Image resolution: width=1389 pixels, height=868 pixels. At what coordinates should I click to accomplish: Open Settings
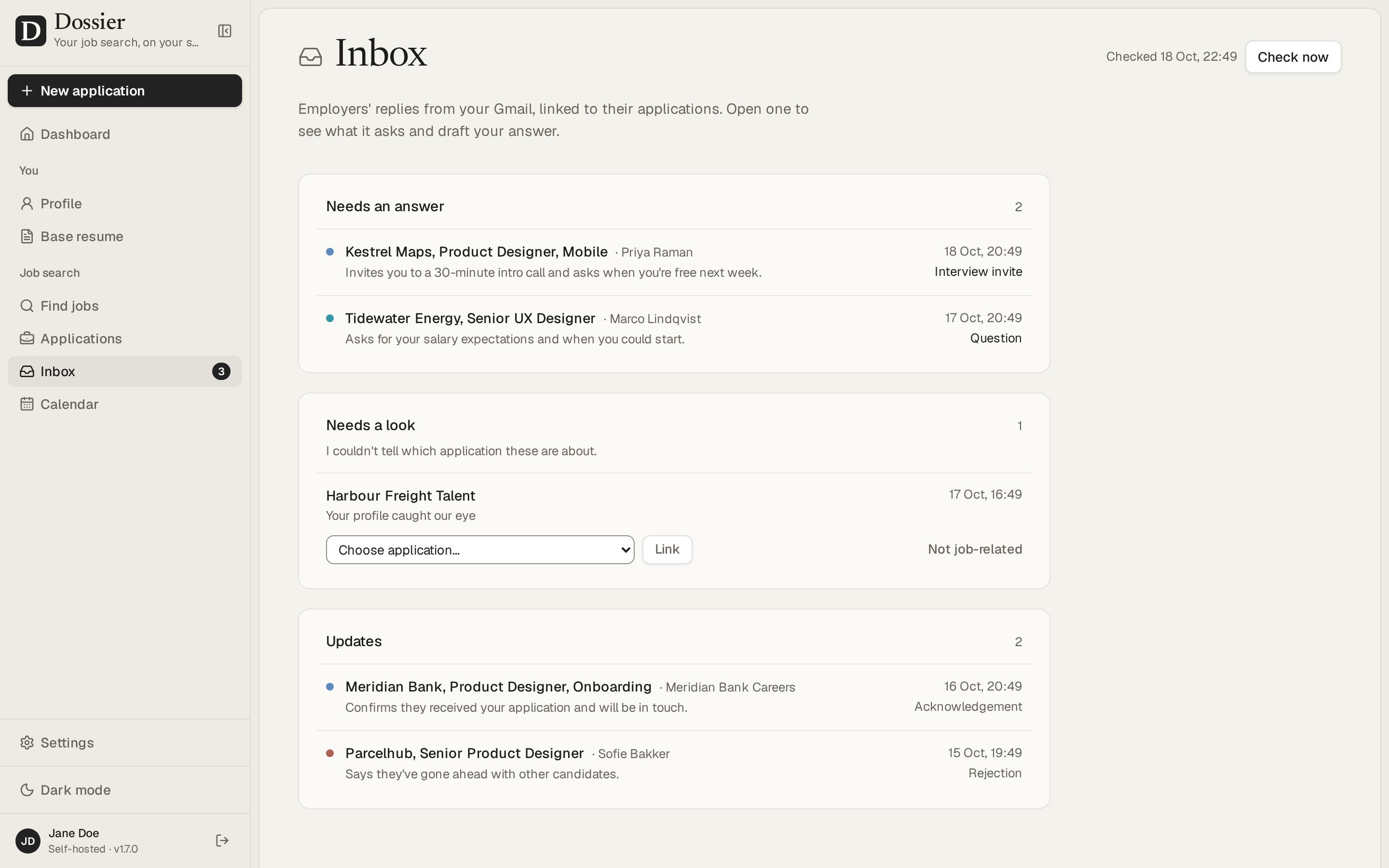tap(124, 742)
